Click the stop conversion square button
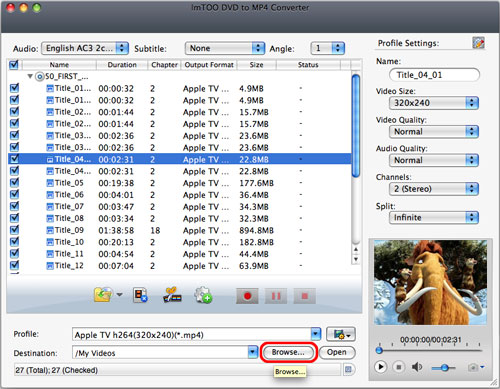500x389 pixels. coord(305,296)
